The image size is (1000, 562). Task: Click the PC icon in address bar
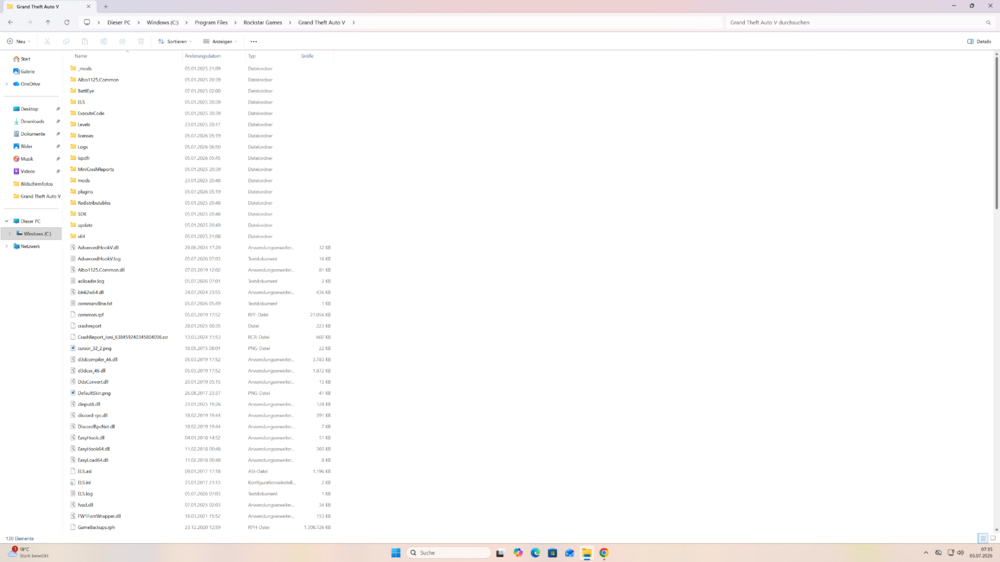(x=87, y=22)
